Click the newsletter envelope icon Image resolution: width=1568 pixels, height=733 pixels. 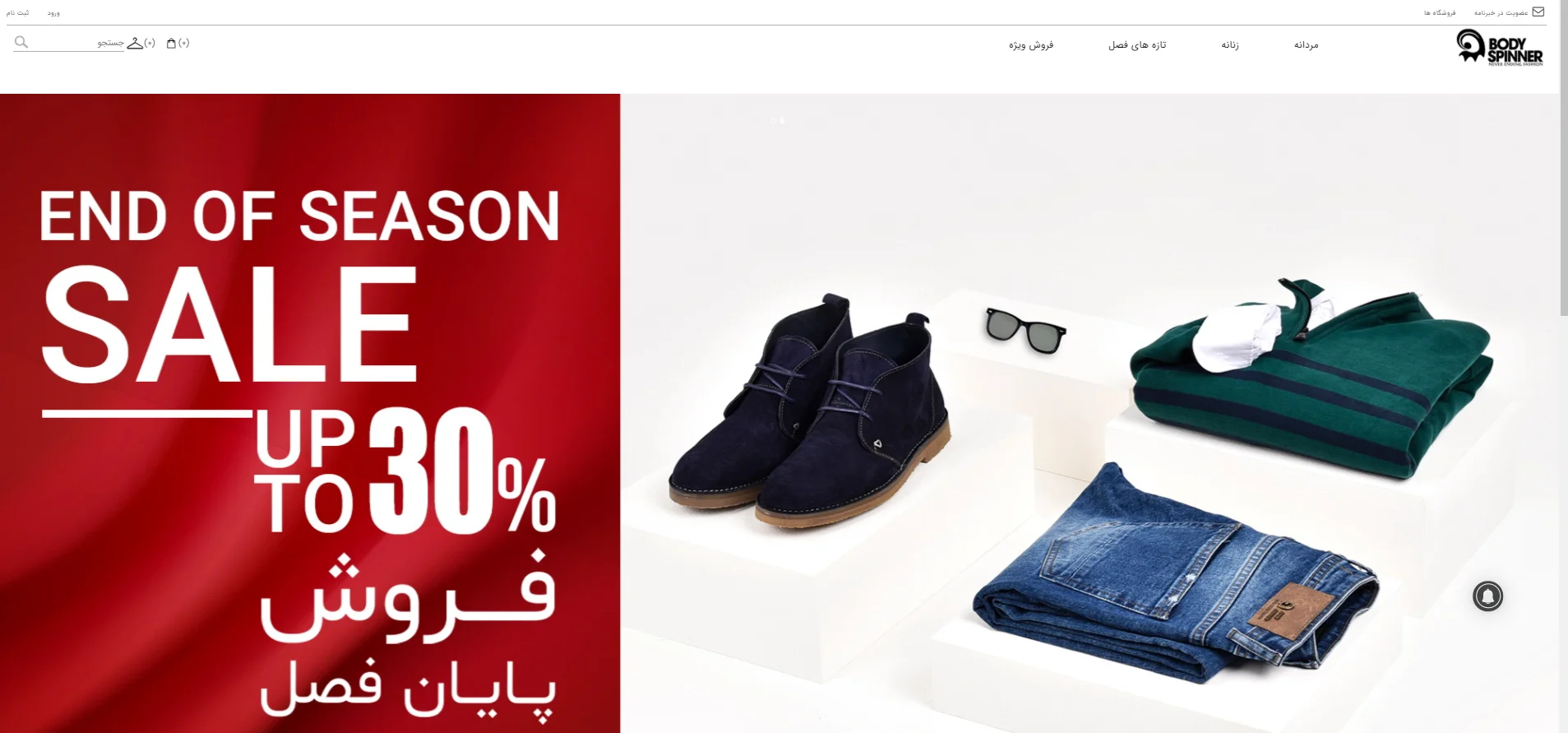coord(1538,12)
